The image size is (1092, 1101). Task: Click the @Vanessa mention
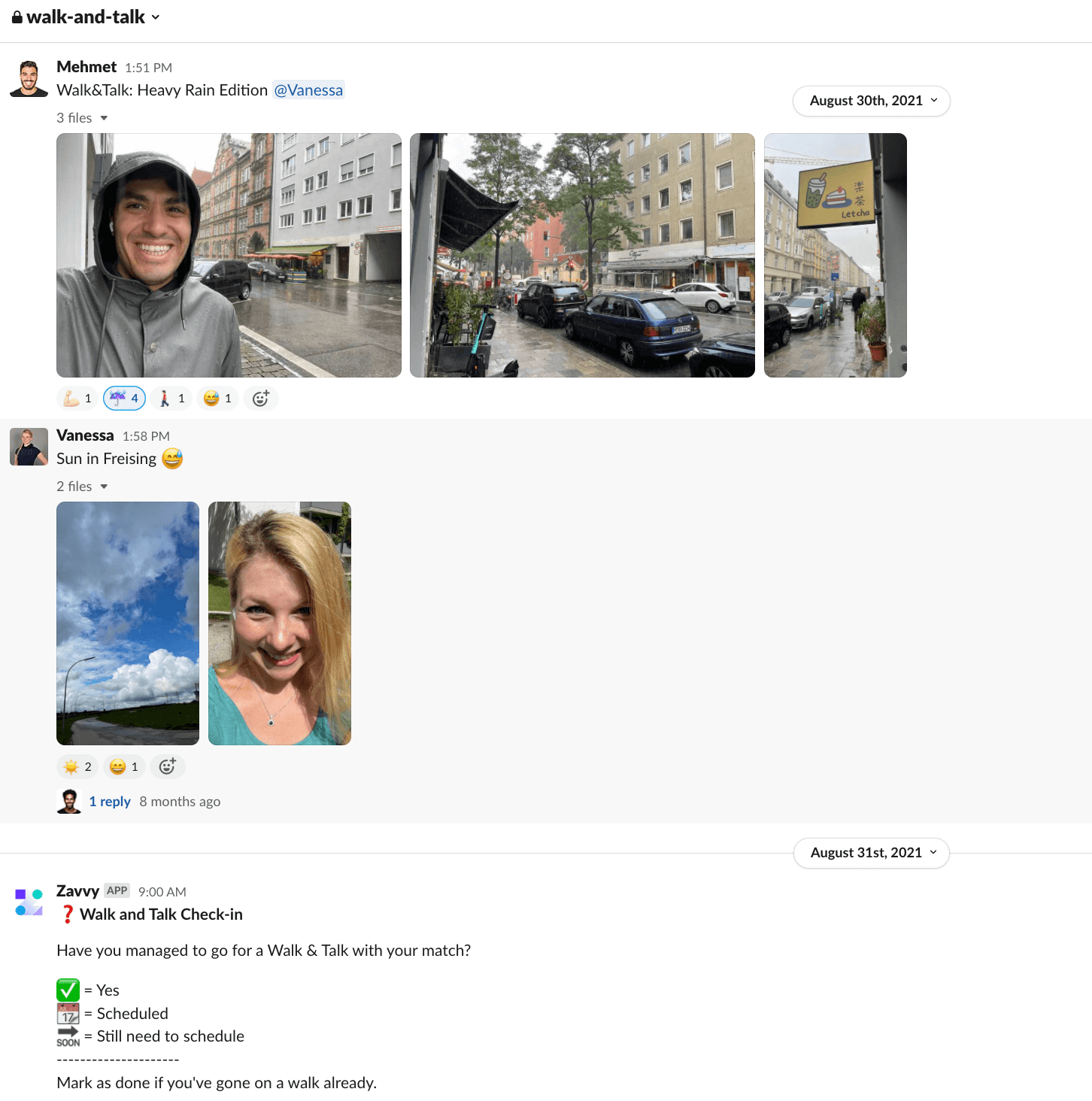point(308,90)
